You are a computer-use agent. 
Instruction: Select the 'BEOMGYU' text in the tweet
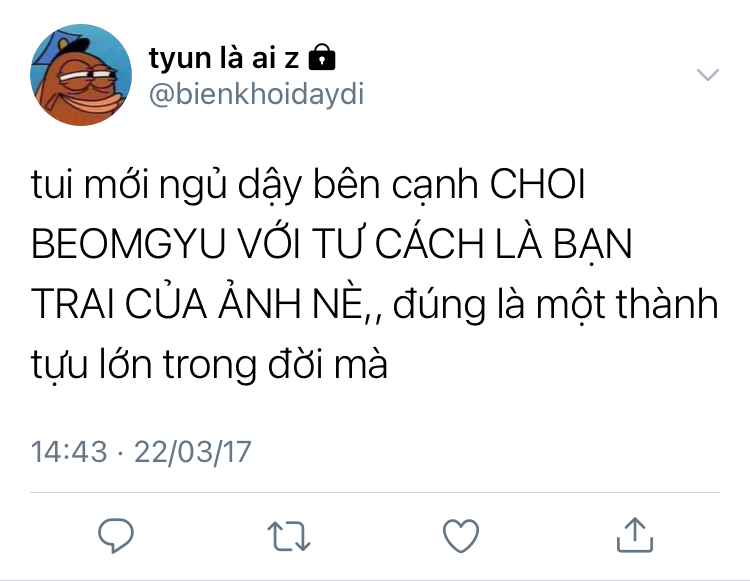pyautogui.click(x=128, y=244)
